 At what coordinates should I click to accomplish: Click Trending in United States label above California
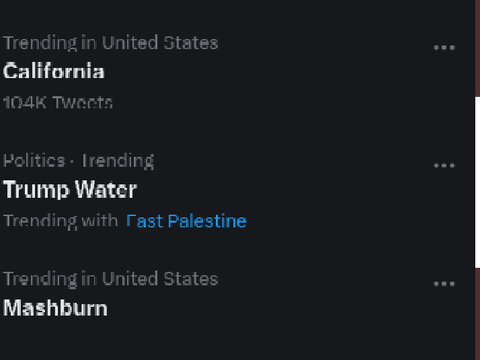111,43
